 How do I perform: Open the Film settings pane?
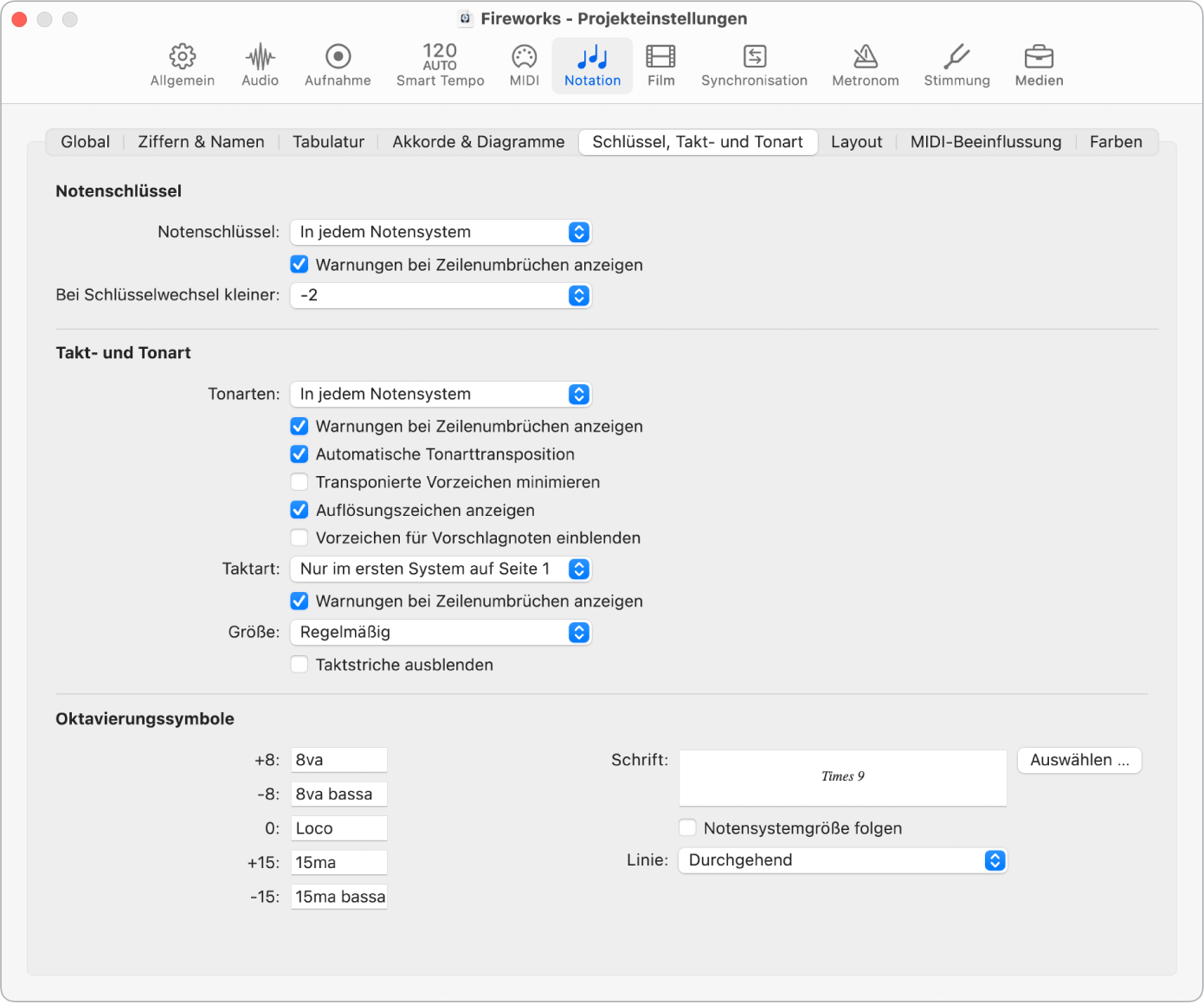point(660,66)
